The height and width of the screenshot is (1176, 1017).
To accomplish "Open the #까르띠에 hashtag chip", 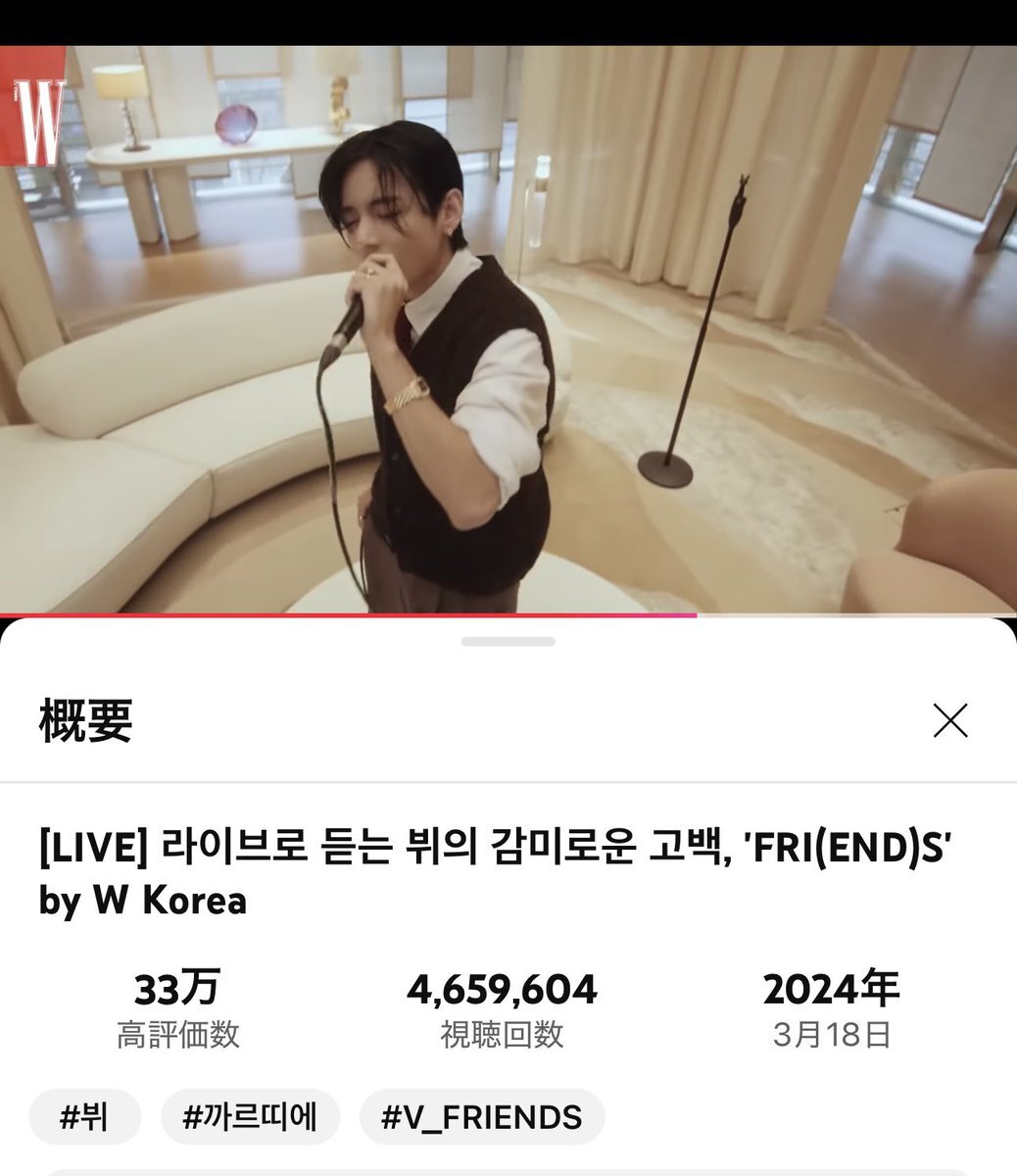I will [250, 1116].
